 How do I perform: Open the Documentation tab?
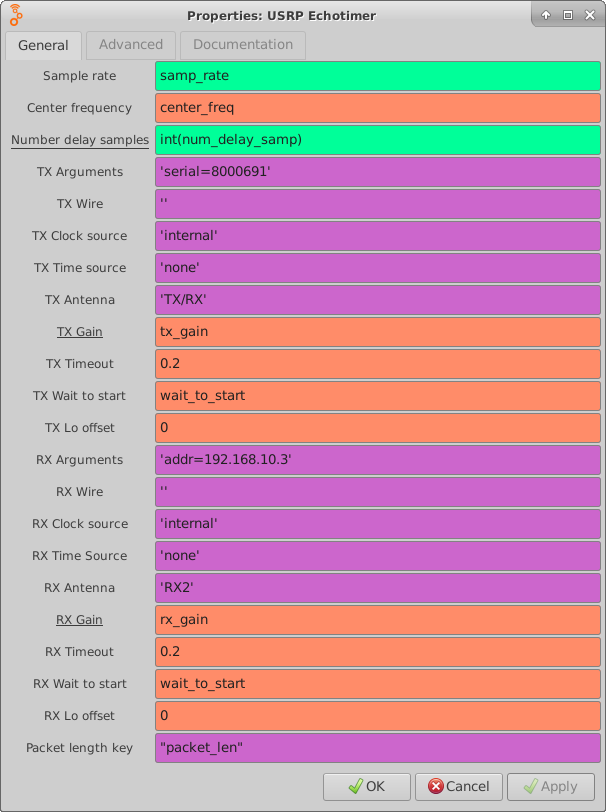243,45
